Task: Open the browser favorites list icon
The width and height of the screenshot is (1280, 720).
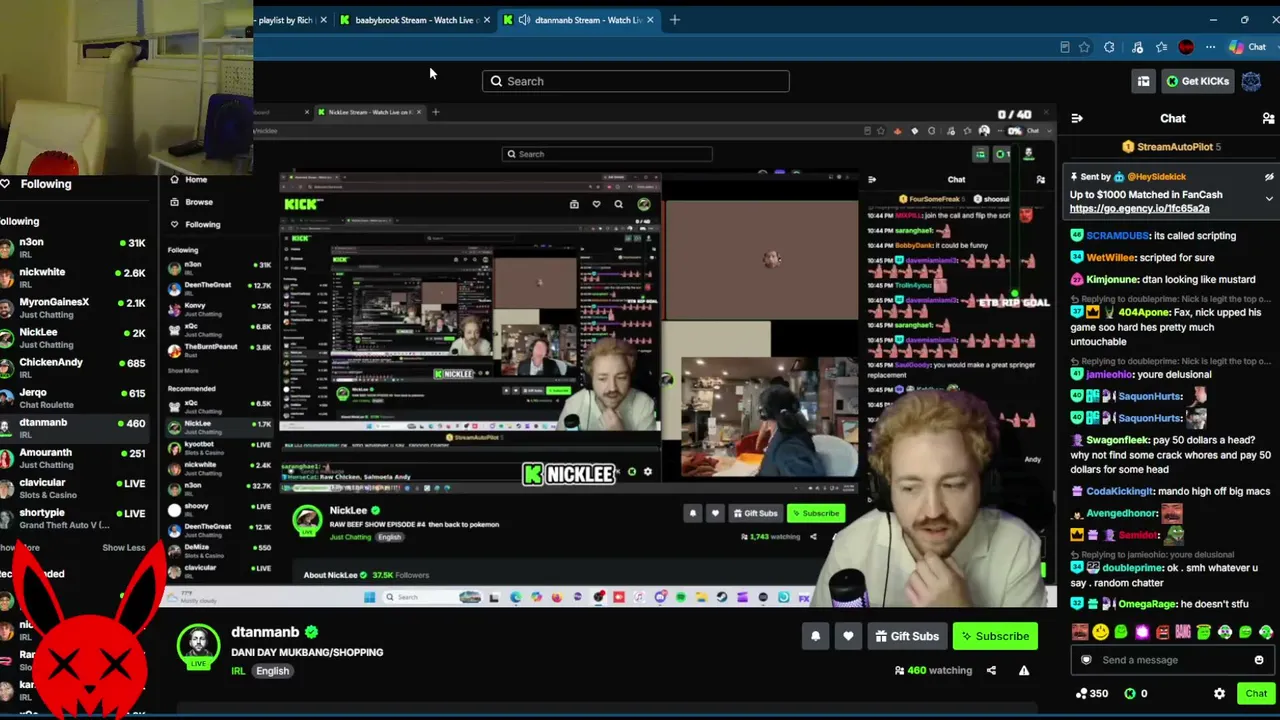Action: click(x=1161, y=47)
